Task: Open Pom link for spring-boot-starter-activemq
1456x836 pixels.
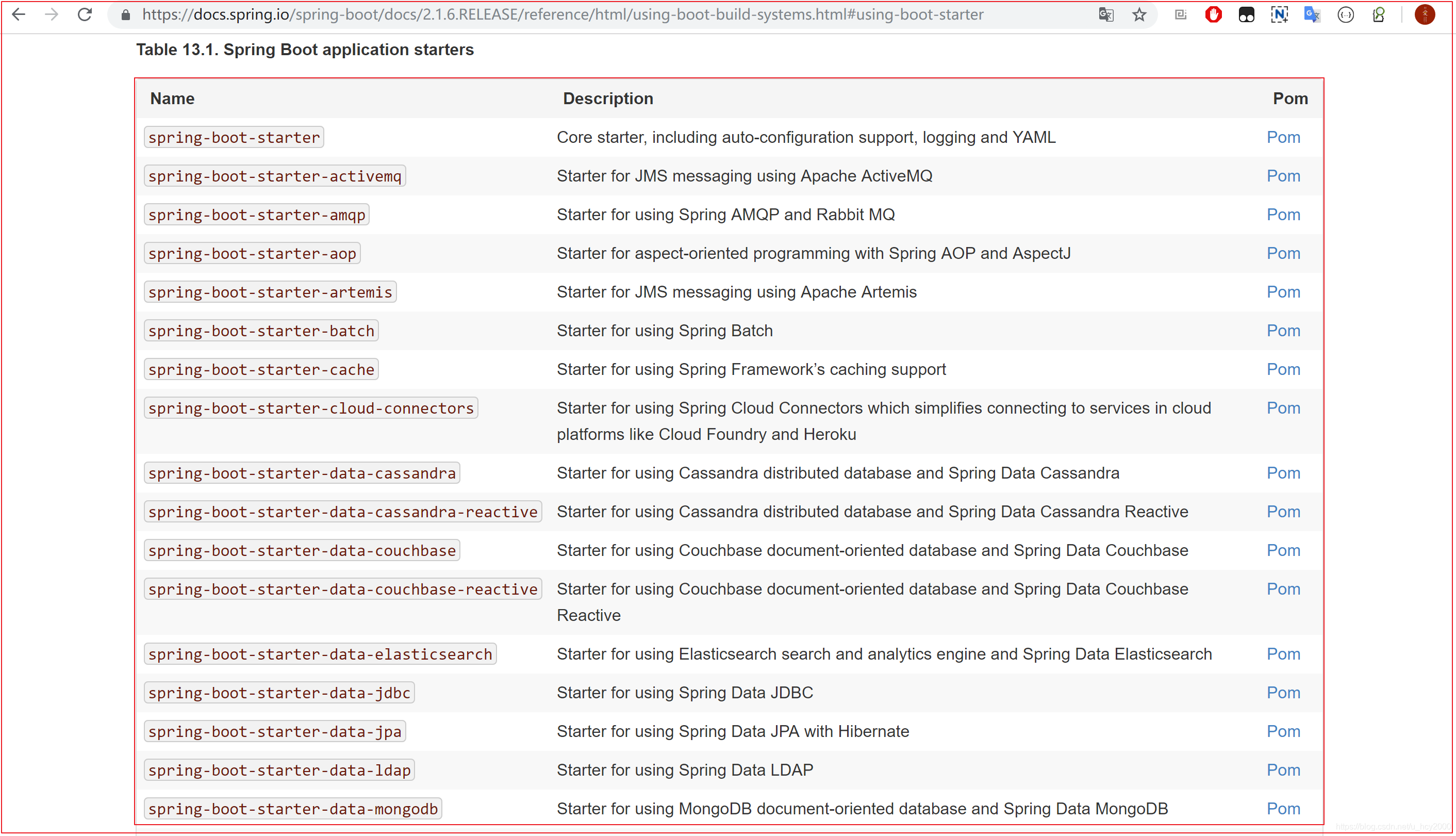Action: [x=1283, y=176]
